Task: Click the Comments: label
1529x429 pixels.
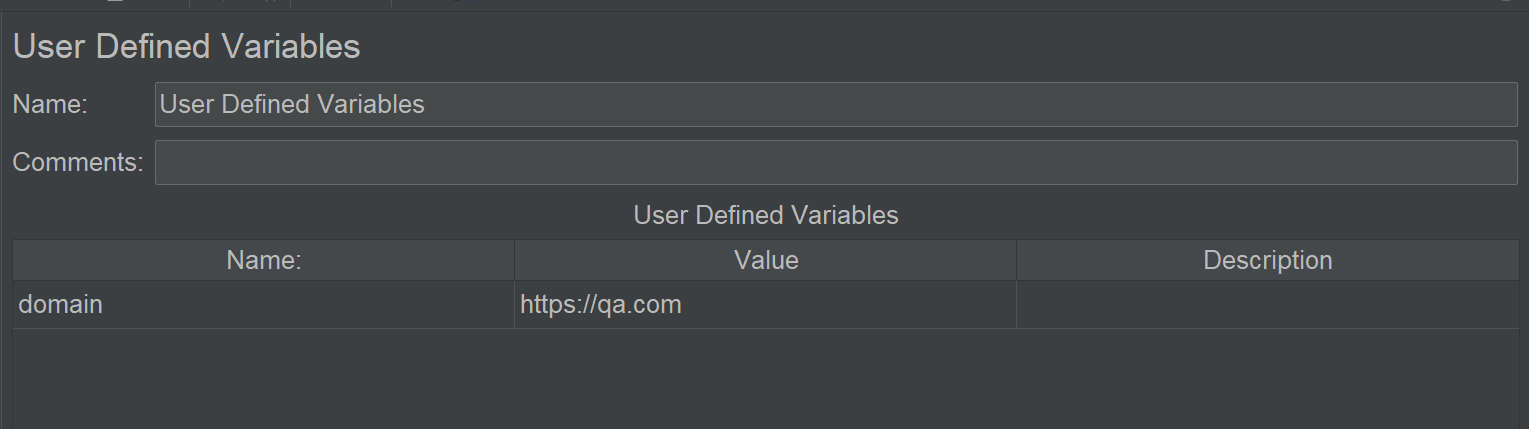Action: tap(78, 162)
